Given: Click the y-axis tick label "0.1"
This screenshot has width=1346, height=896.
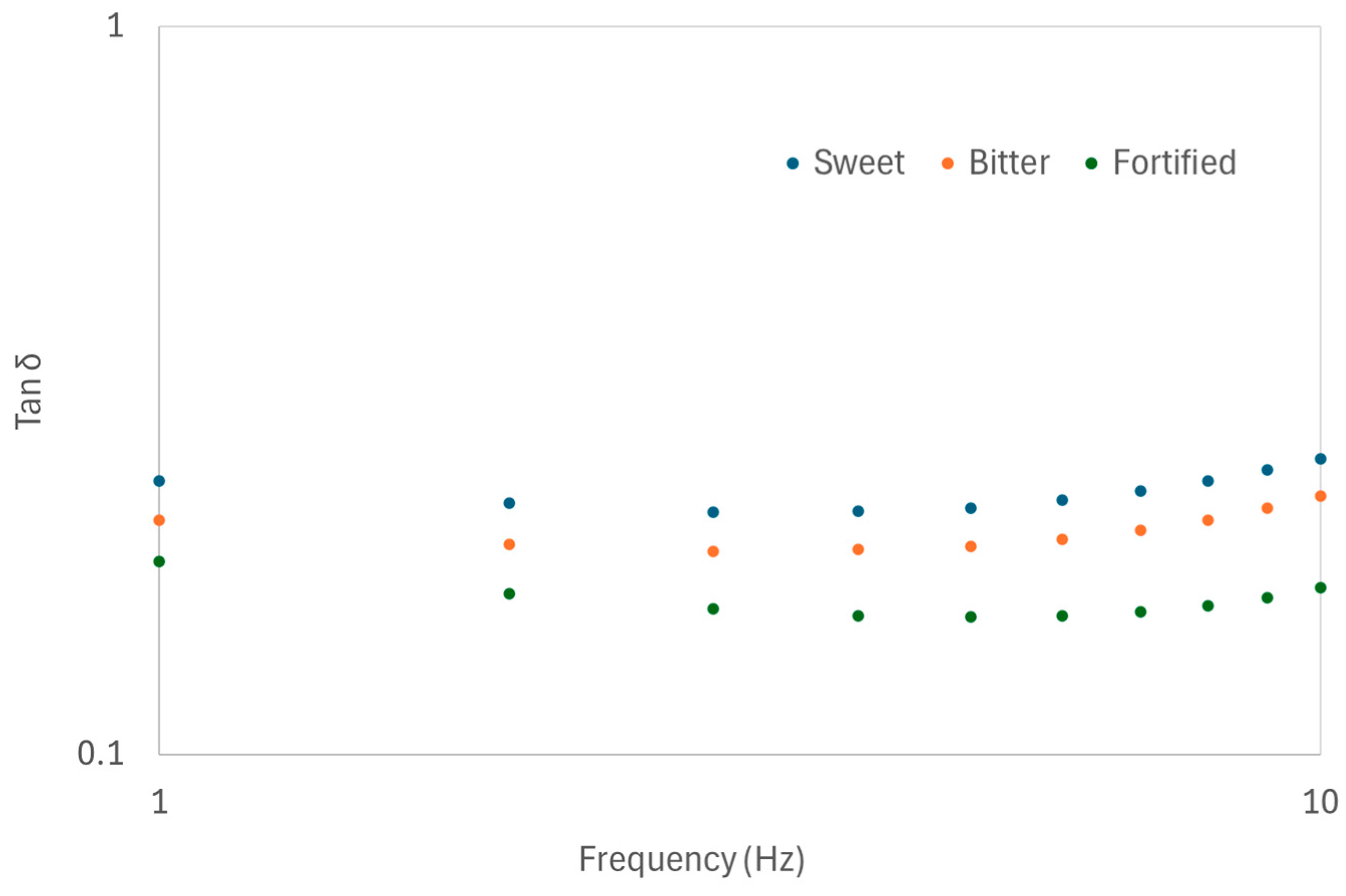Looking at the screenshot, I should (x=101, y=753).
